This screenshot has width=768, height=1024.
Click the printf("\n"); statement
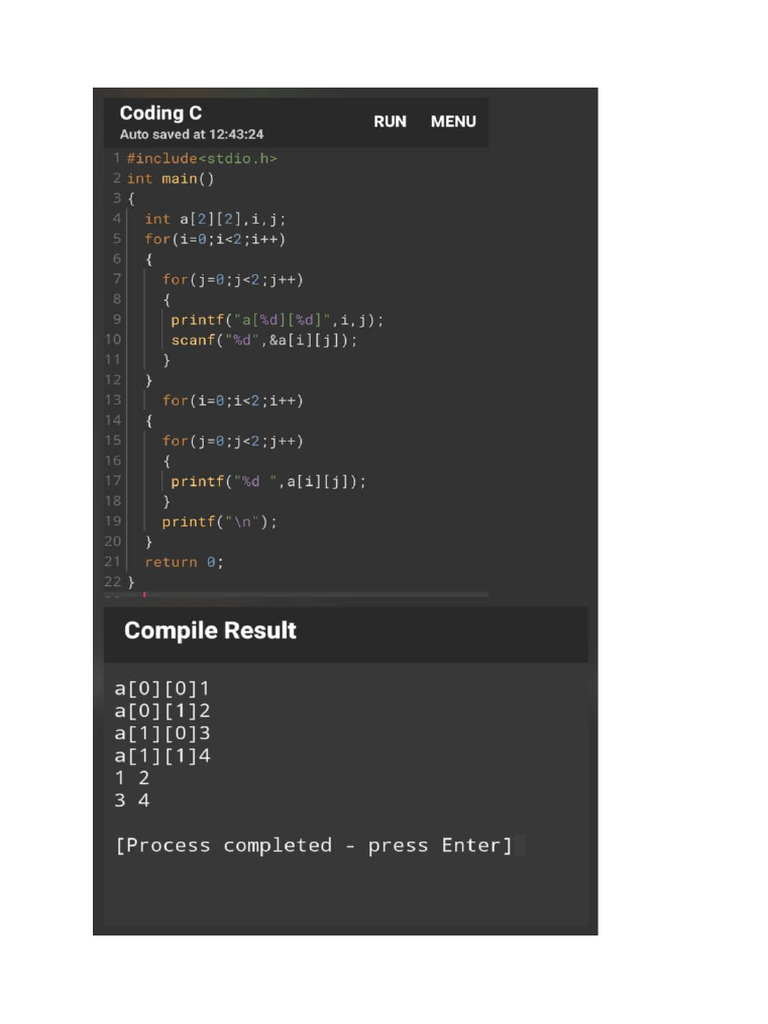[x=220, y=521]
